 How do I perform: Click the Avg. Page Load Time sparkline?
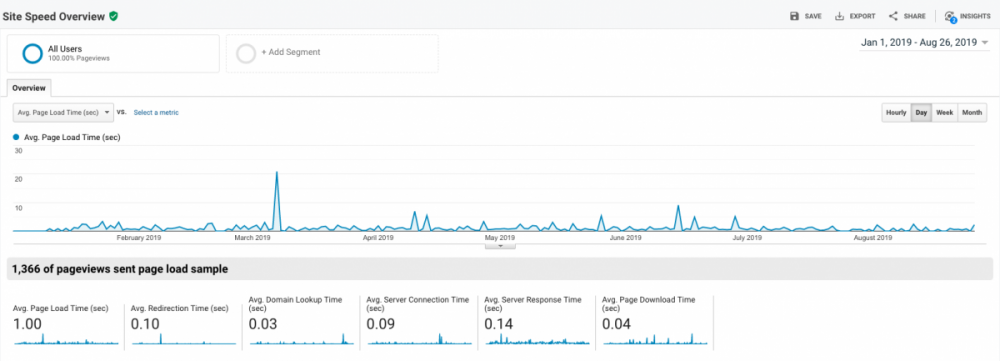click(66, 340)
